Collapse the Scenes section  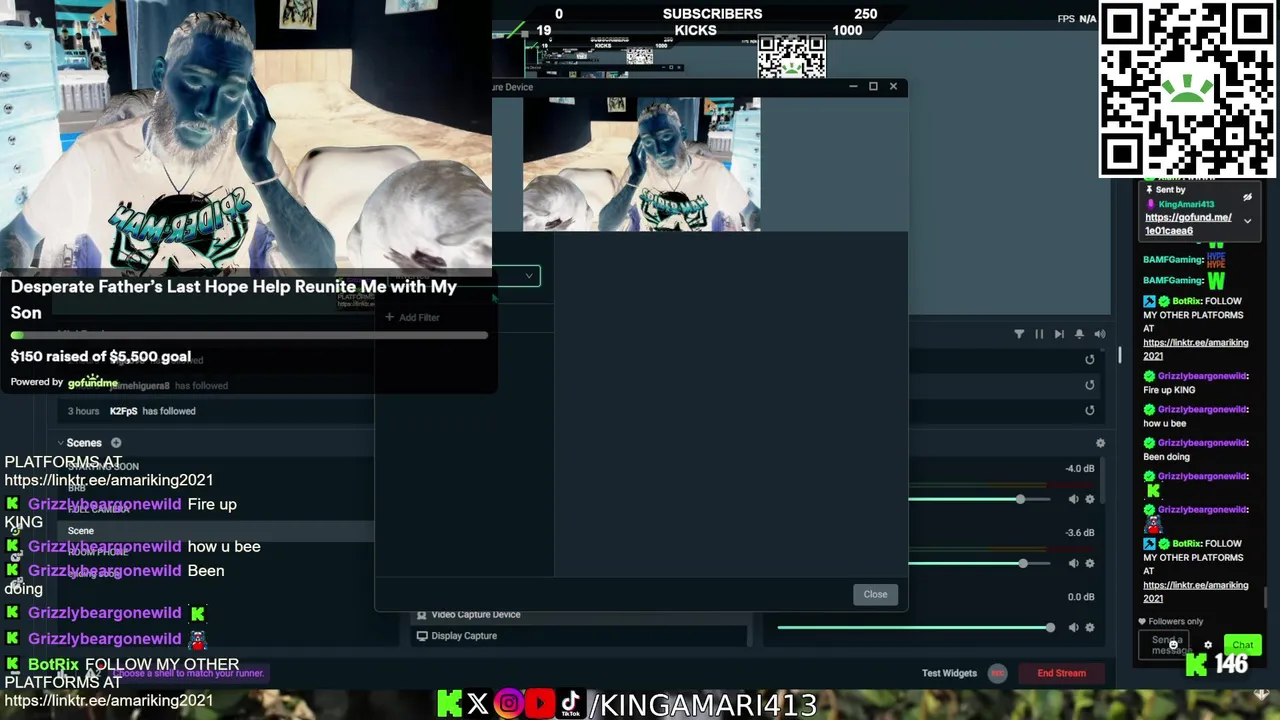[x=60, y=443]
